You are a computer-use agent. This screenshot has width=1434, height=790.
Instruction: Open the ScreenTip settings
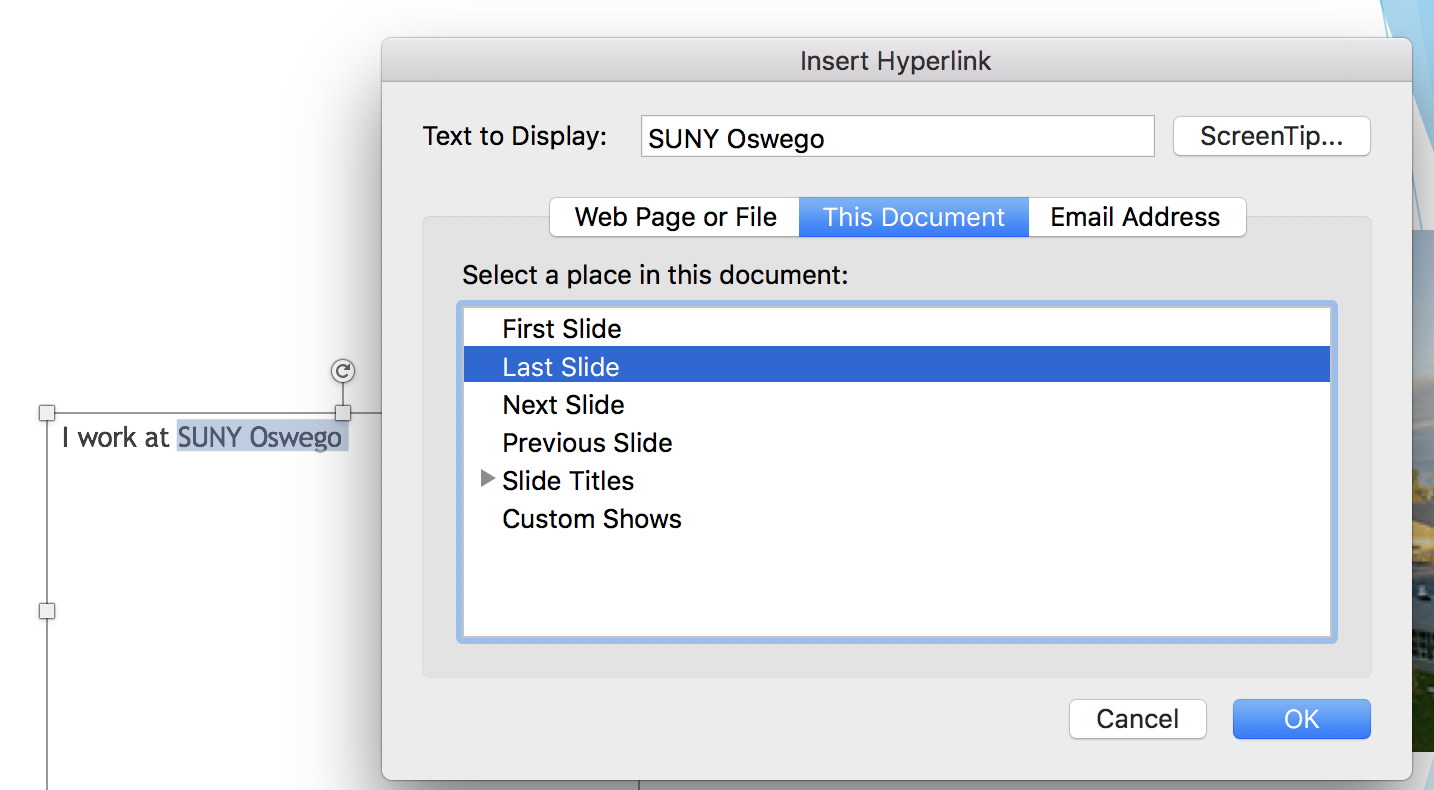pos(1271,137)
